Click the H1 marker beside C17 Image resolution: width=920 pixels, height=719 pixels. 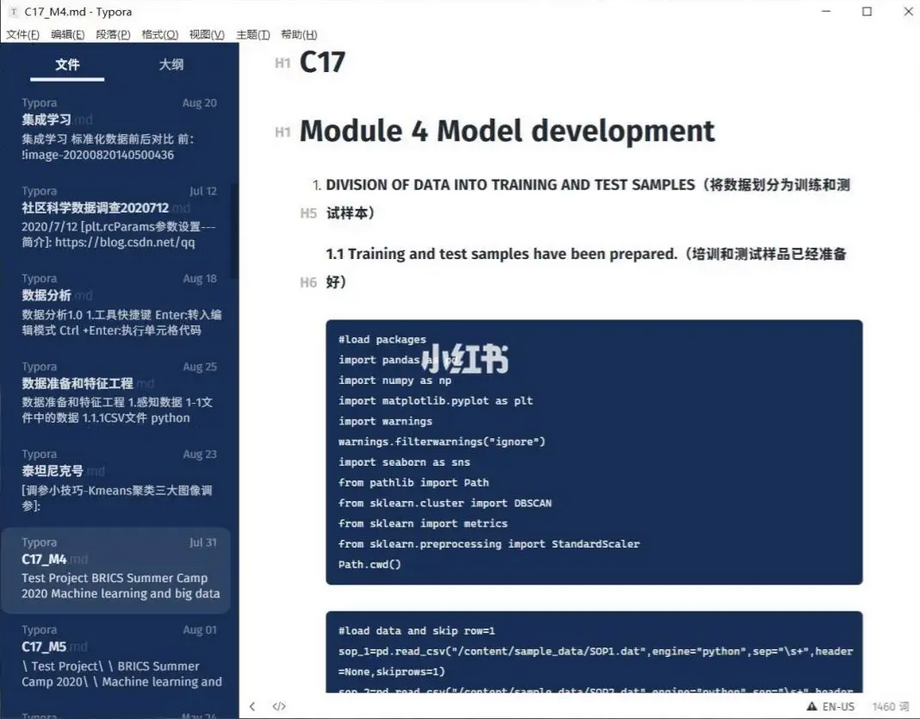pos(283,63)
